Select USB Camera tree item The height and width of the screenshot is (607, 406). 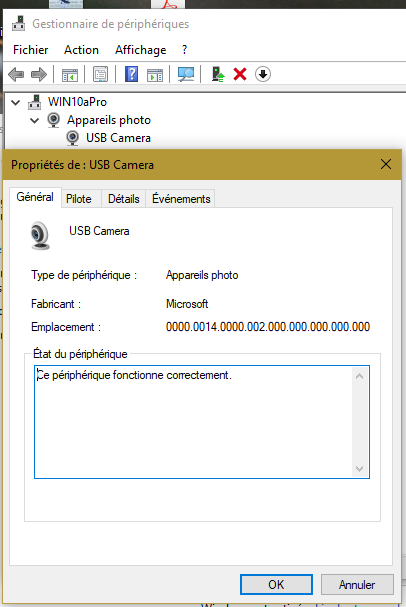click(118, 138)
